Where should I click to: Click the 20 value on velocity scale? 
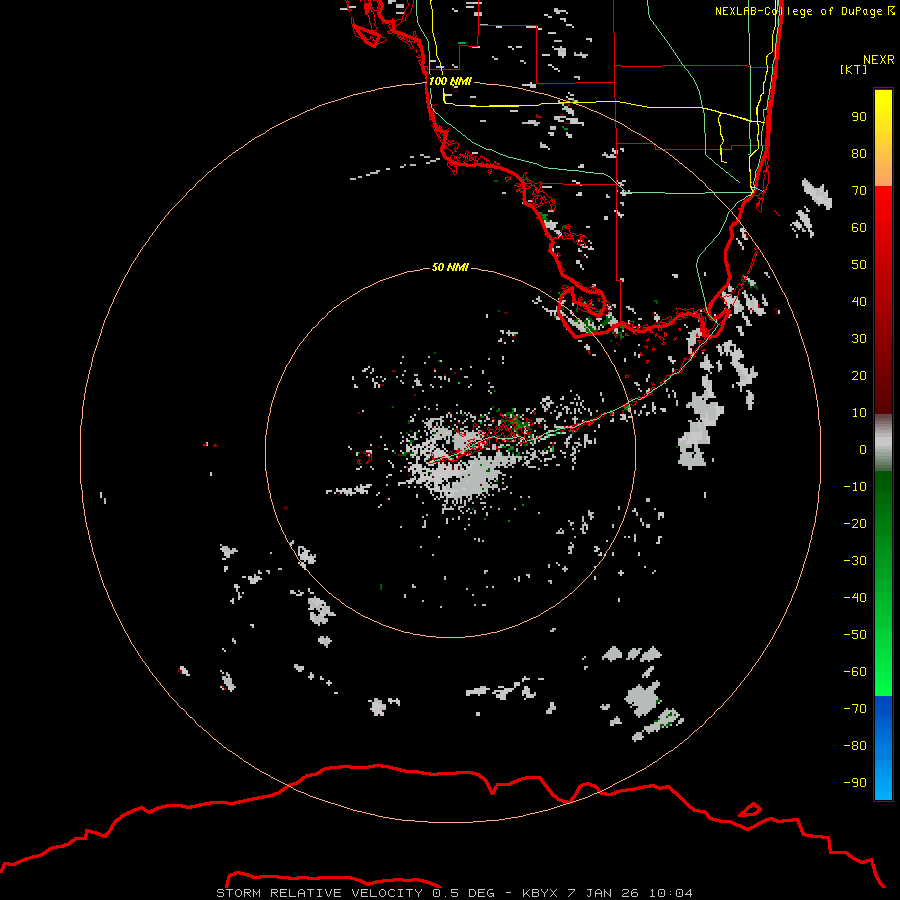click(x=859, y=375)
